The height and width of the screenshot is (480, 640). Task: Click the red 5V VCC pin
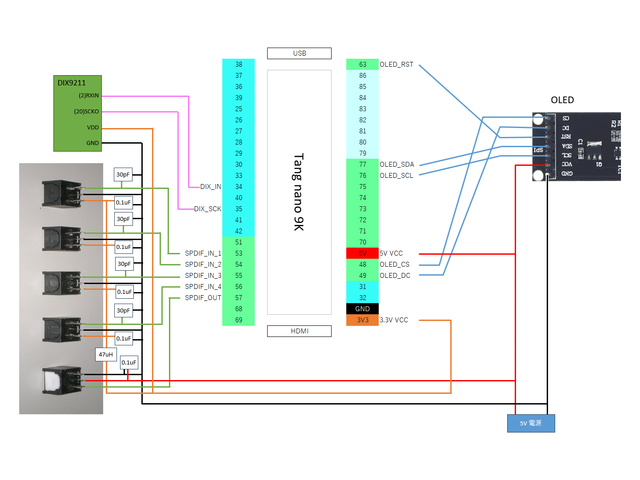pos(362,254)
